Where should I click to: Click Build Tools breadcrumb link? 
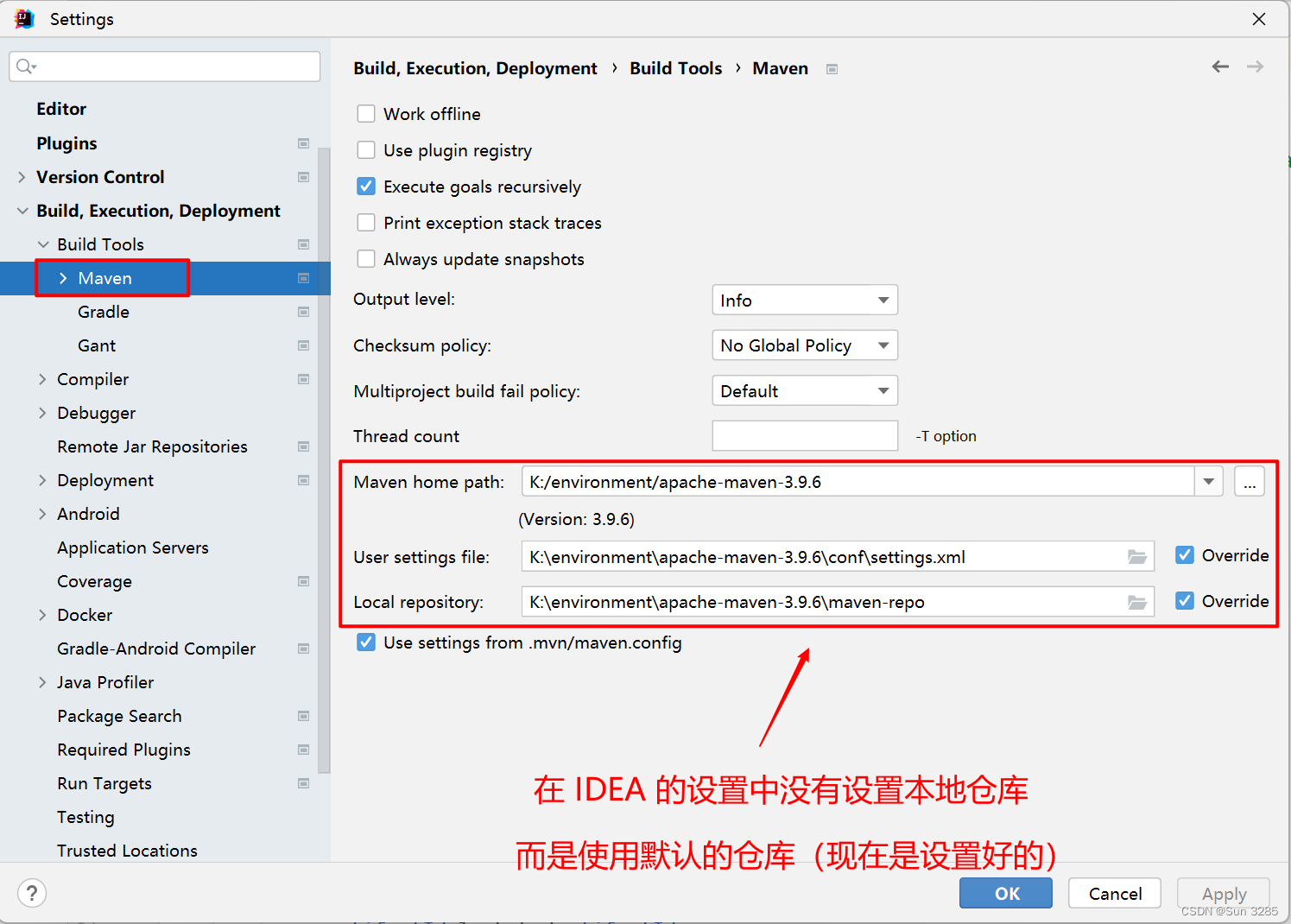pos(675,68)
